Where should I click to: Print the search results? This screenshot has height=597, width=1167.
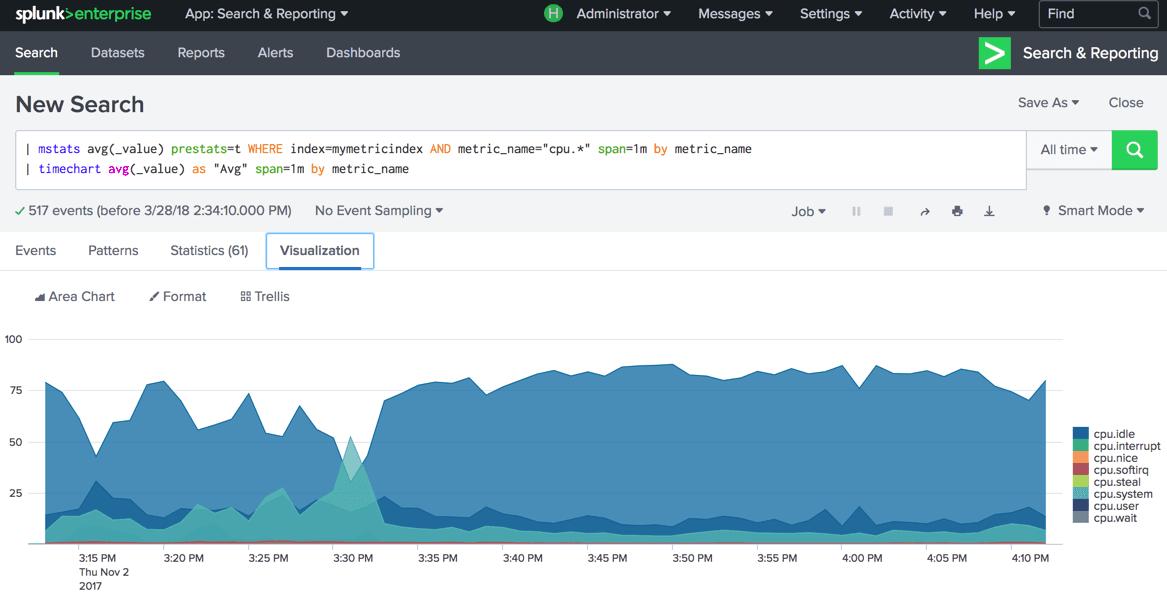coord(957,211)
